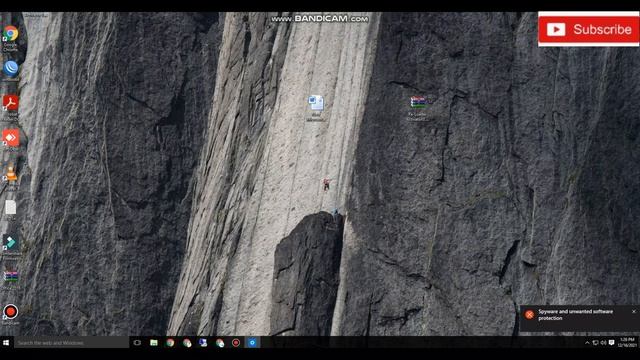Open VLC media player desktop shortcut
The width and height of the screenshot is (640, 360).
[11, 173]
